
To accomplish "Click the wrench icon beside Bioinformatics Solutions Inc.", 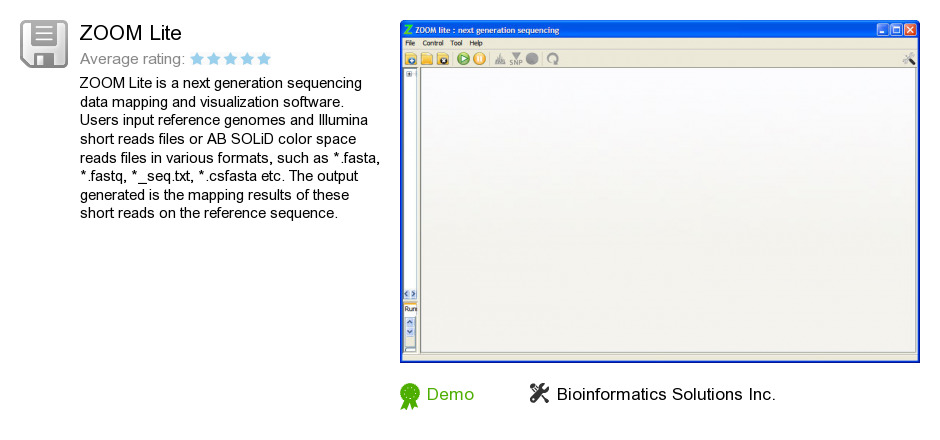I will point(540,393).
